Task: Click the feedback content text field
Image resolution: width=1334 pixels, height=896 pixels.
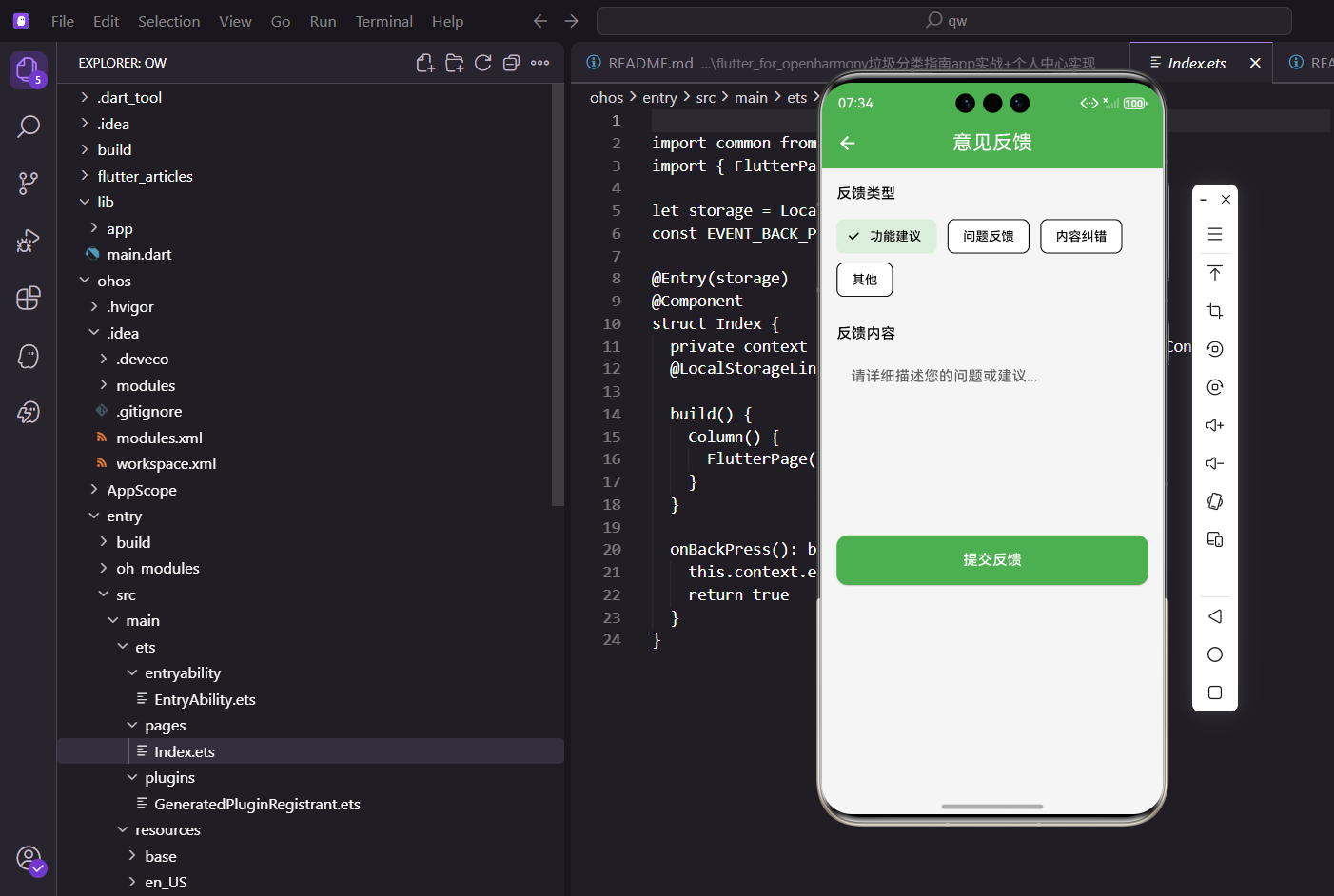Action: [x=992, y=434]
